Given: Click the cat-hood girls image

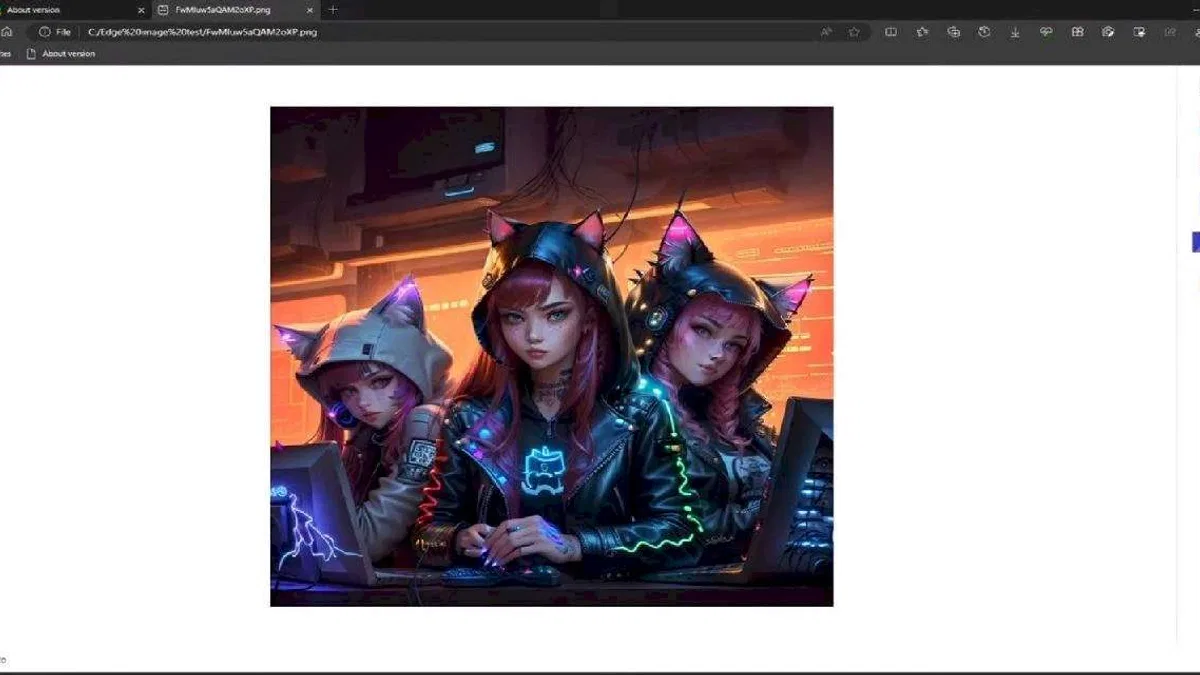Looking at the screenshot, I should coord(551,356).
